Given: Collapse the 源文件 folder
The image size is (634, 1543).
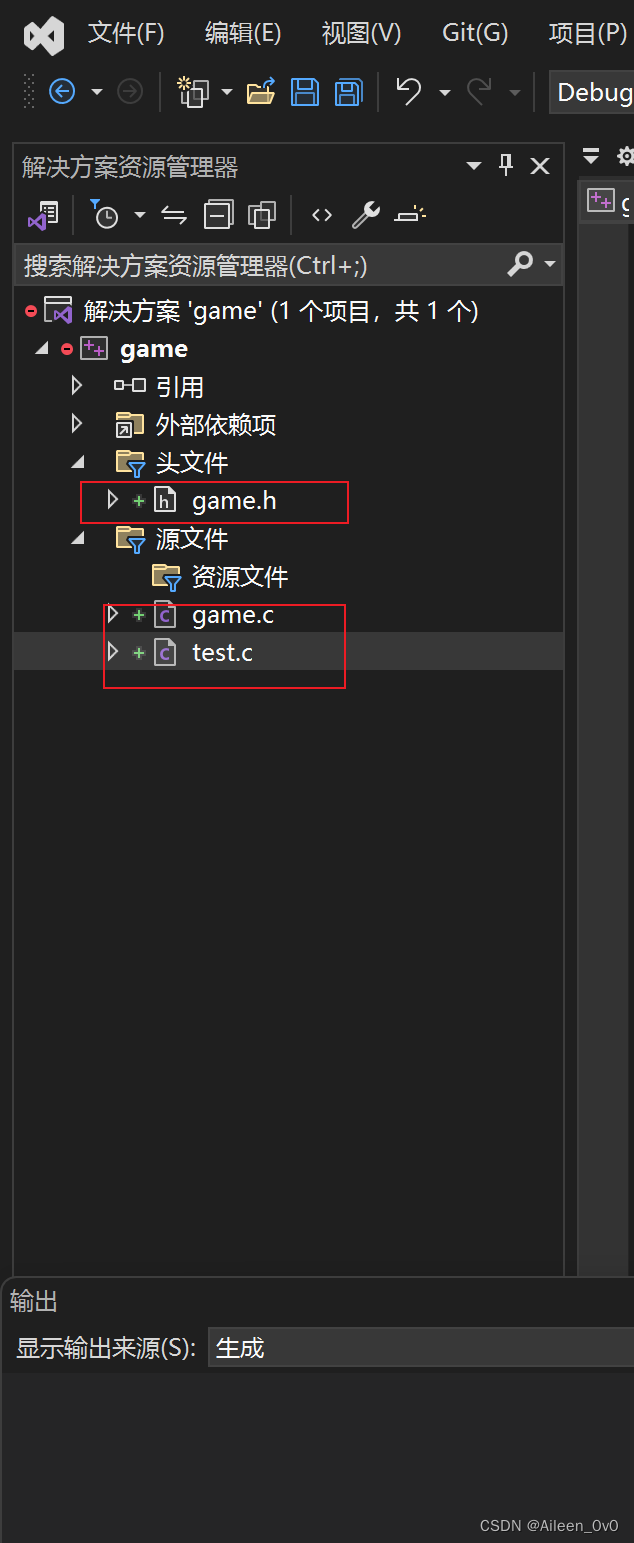Looking at the screenshot, I should (77, 539).
